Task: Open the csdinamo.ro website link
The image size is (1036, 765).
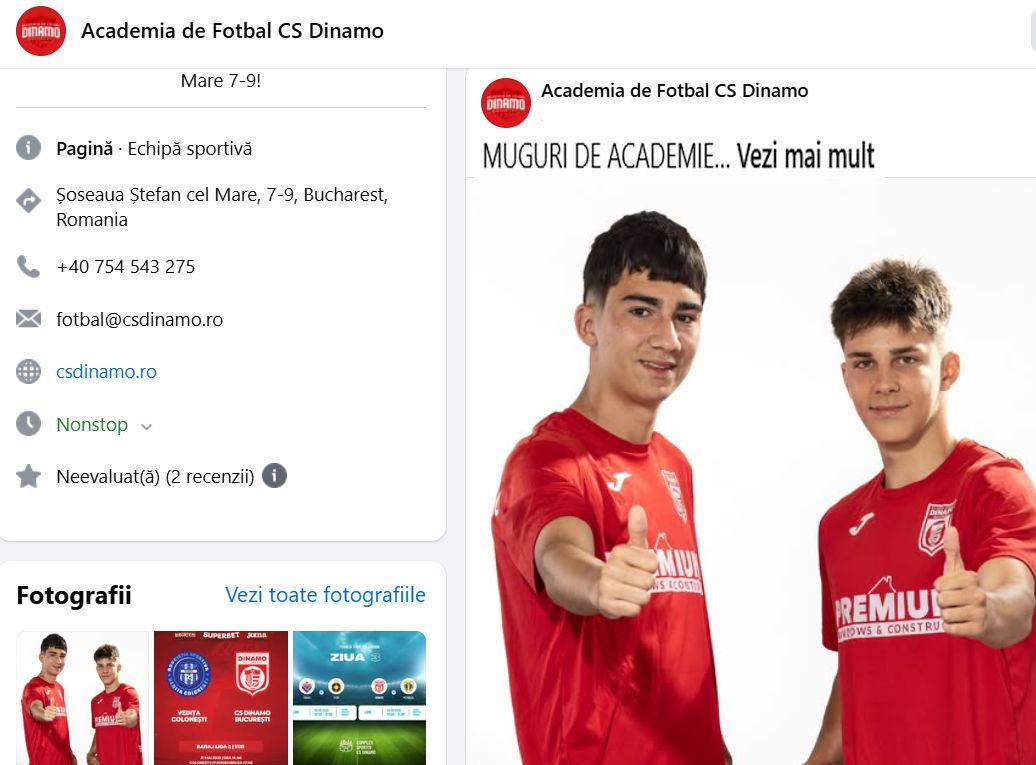Action: point(106,371)
